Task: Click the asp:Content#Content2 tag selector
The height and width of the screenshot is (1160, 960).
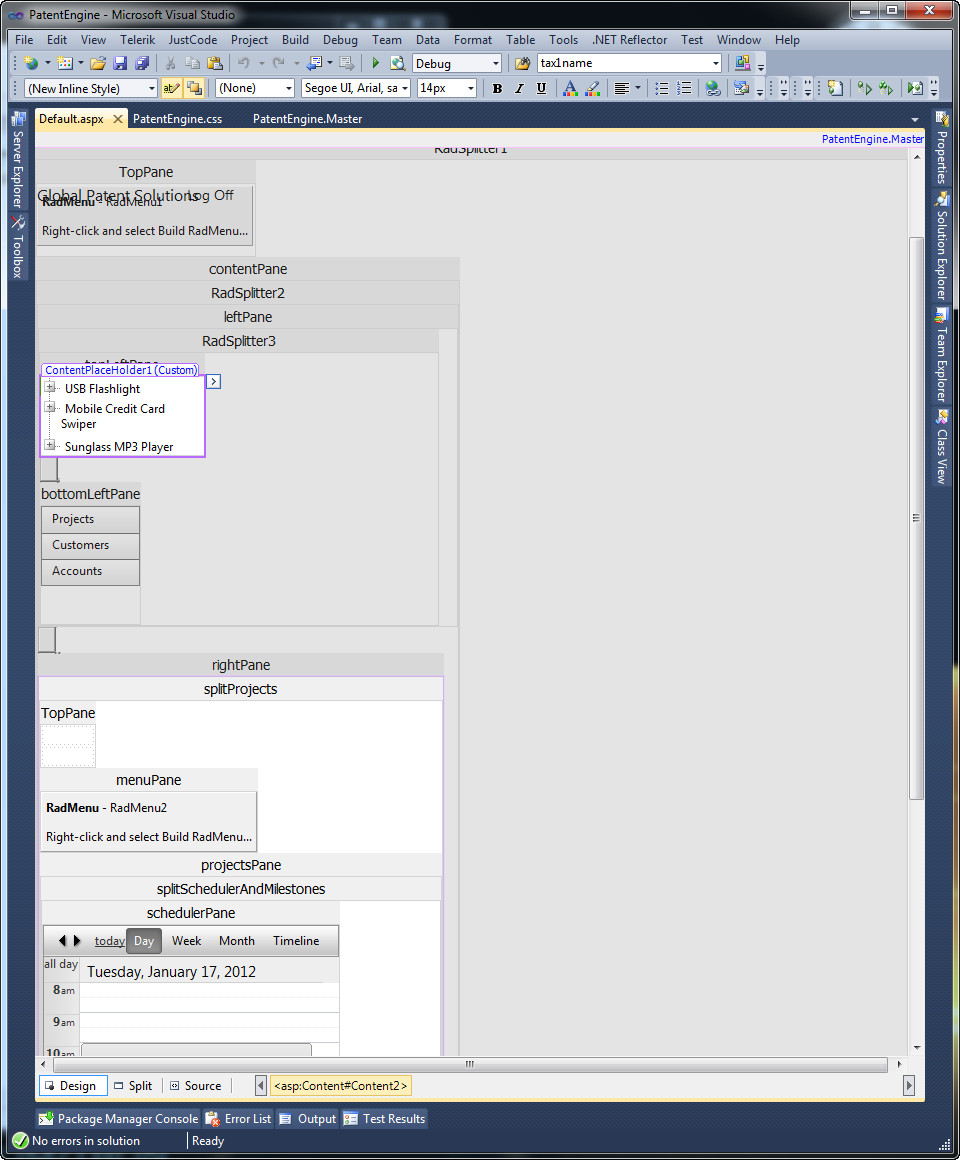Action: click(341, 1086)
